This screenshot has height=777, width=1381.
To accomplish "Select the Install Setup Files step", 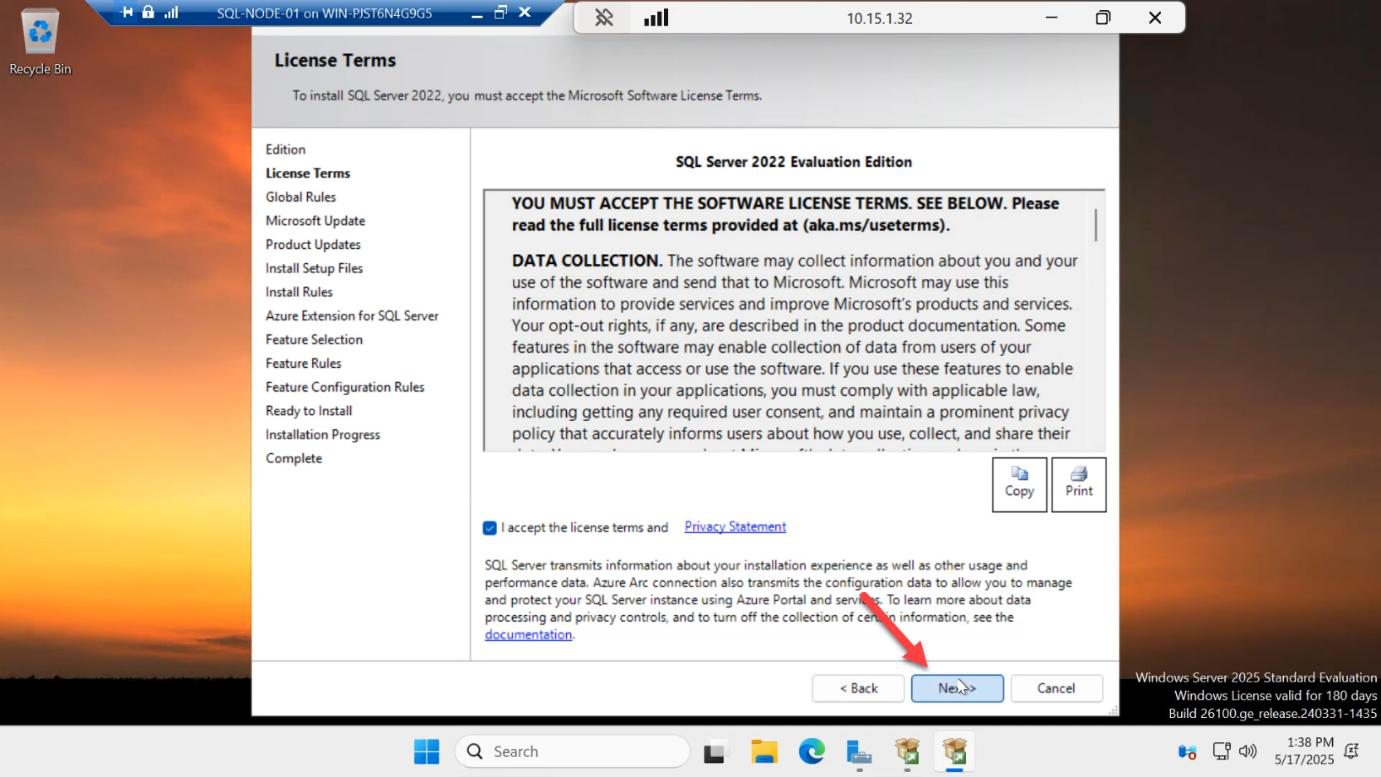I will point(314,268).
